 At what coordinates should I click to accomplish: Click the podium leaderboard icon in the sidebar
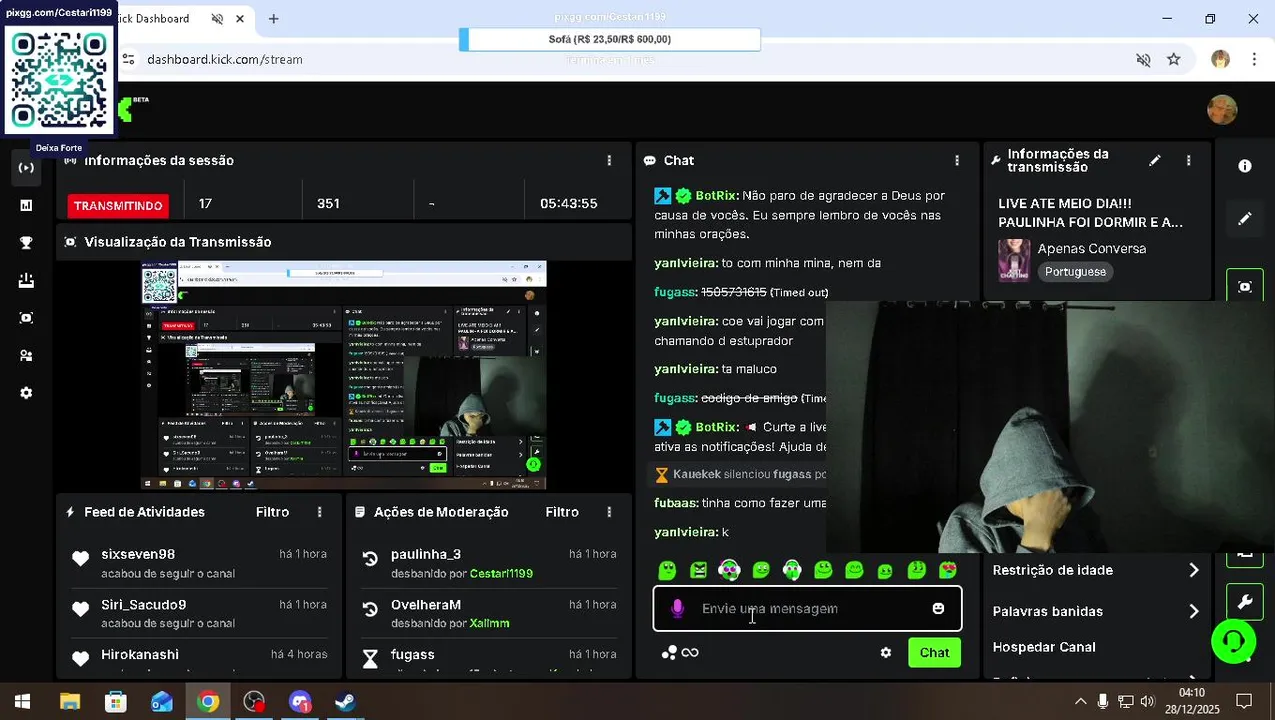coord(26,281)
